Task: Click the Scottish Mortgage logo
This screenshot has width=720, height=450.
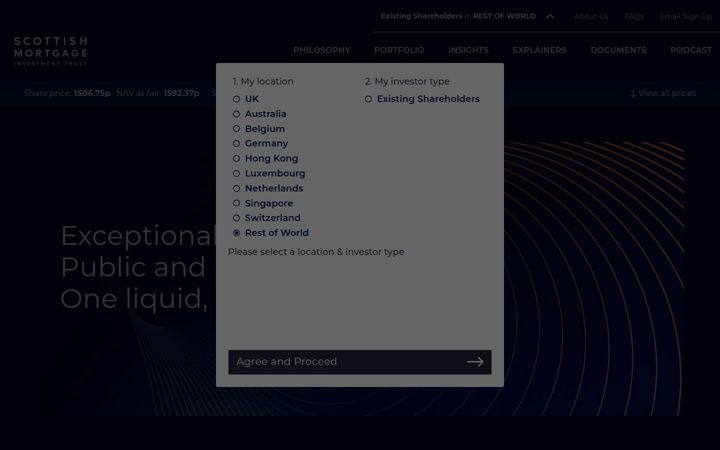Action: pyautogui.click(x=51, y=51)
